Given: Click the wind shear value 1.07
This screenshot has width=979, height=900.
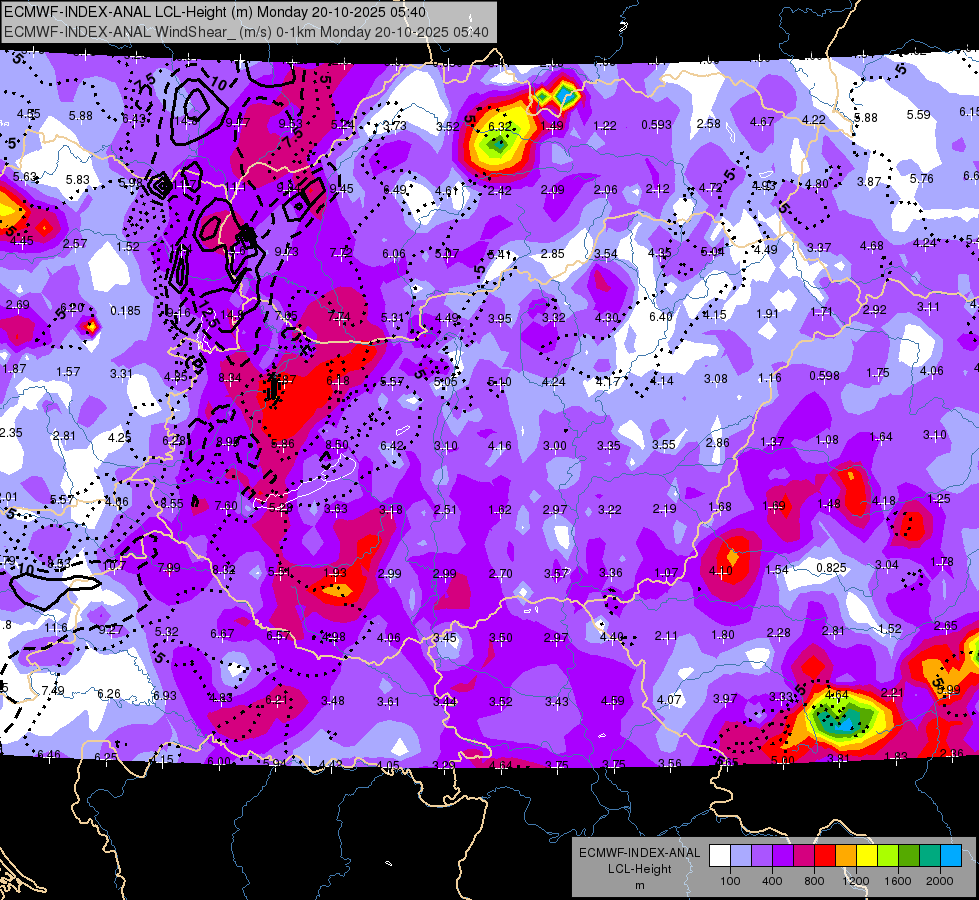Looking at the screenshot, I should 666,572.
